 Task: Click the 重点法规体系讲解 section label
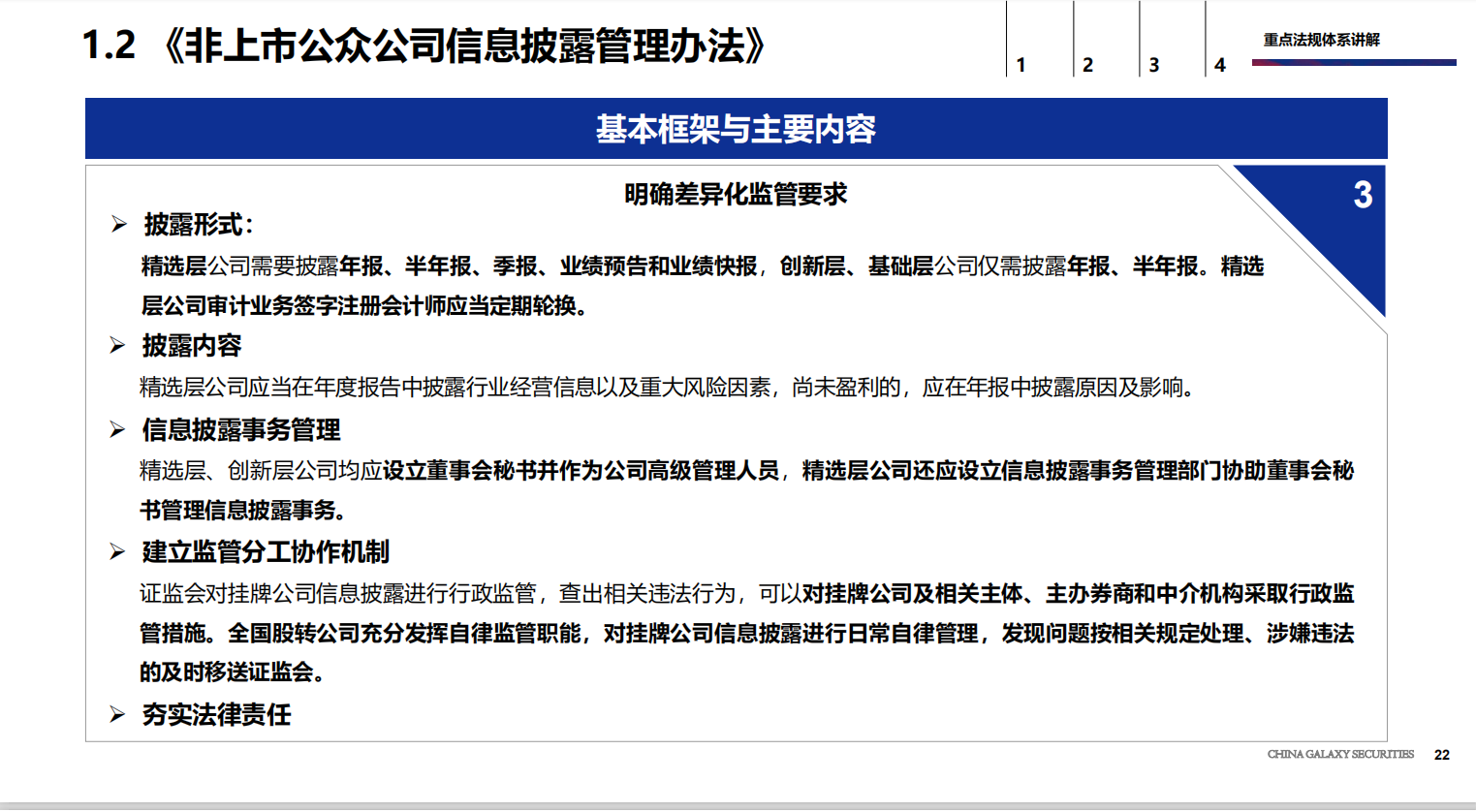click(x=1321, y=40)
